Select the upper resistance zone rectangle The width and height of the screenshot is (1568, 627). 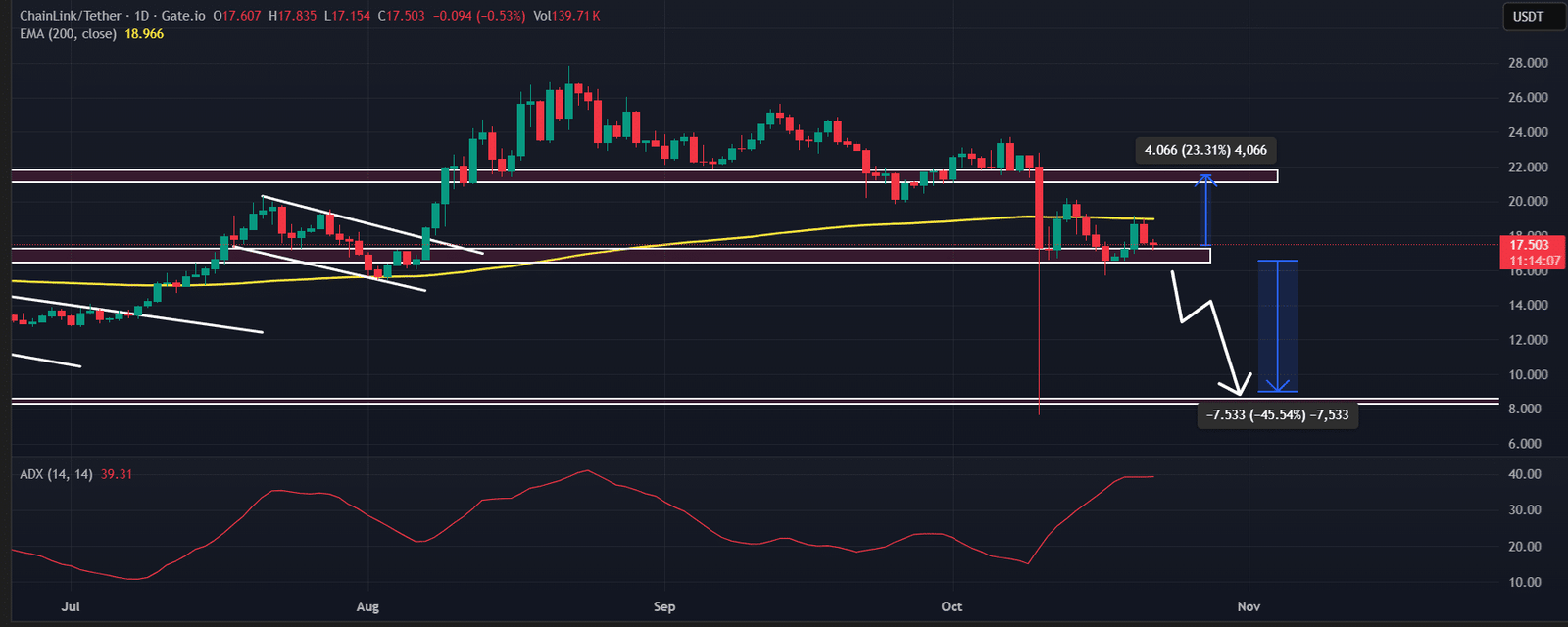(x=645, y=176)
